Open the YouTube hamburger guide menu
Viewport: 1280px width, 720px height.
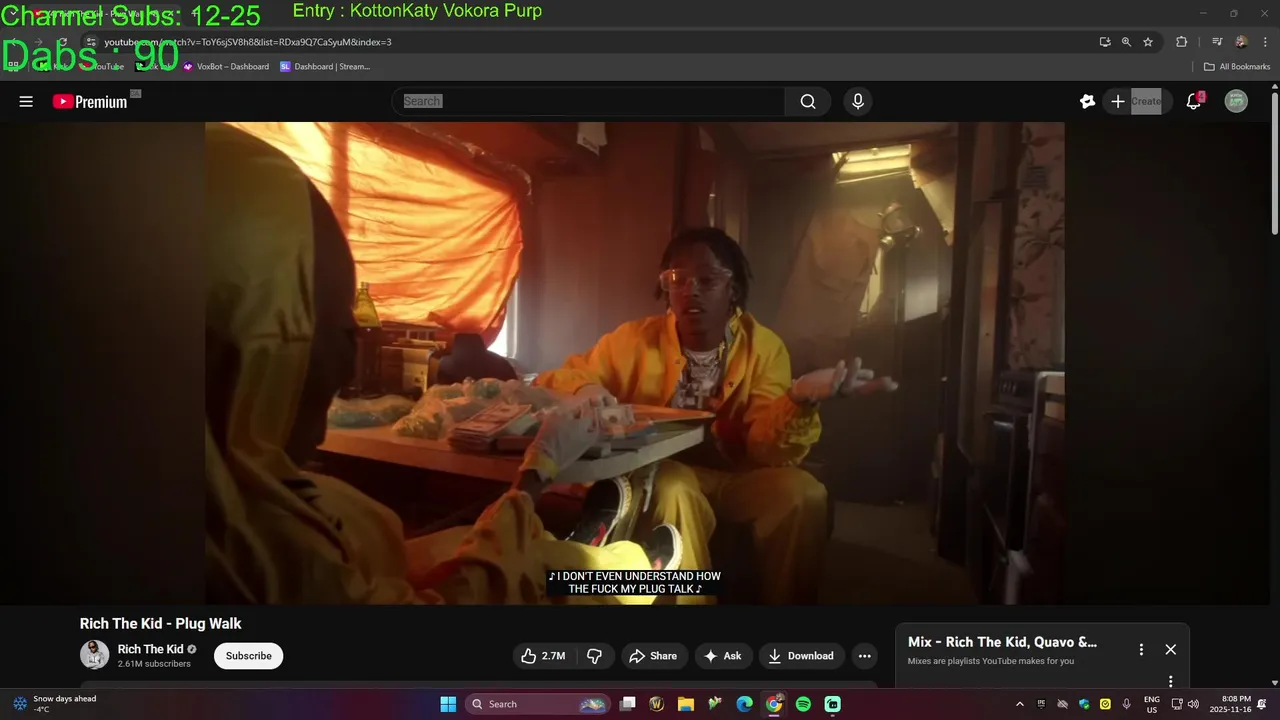coord(26,101)
